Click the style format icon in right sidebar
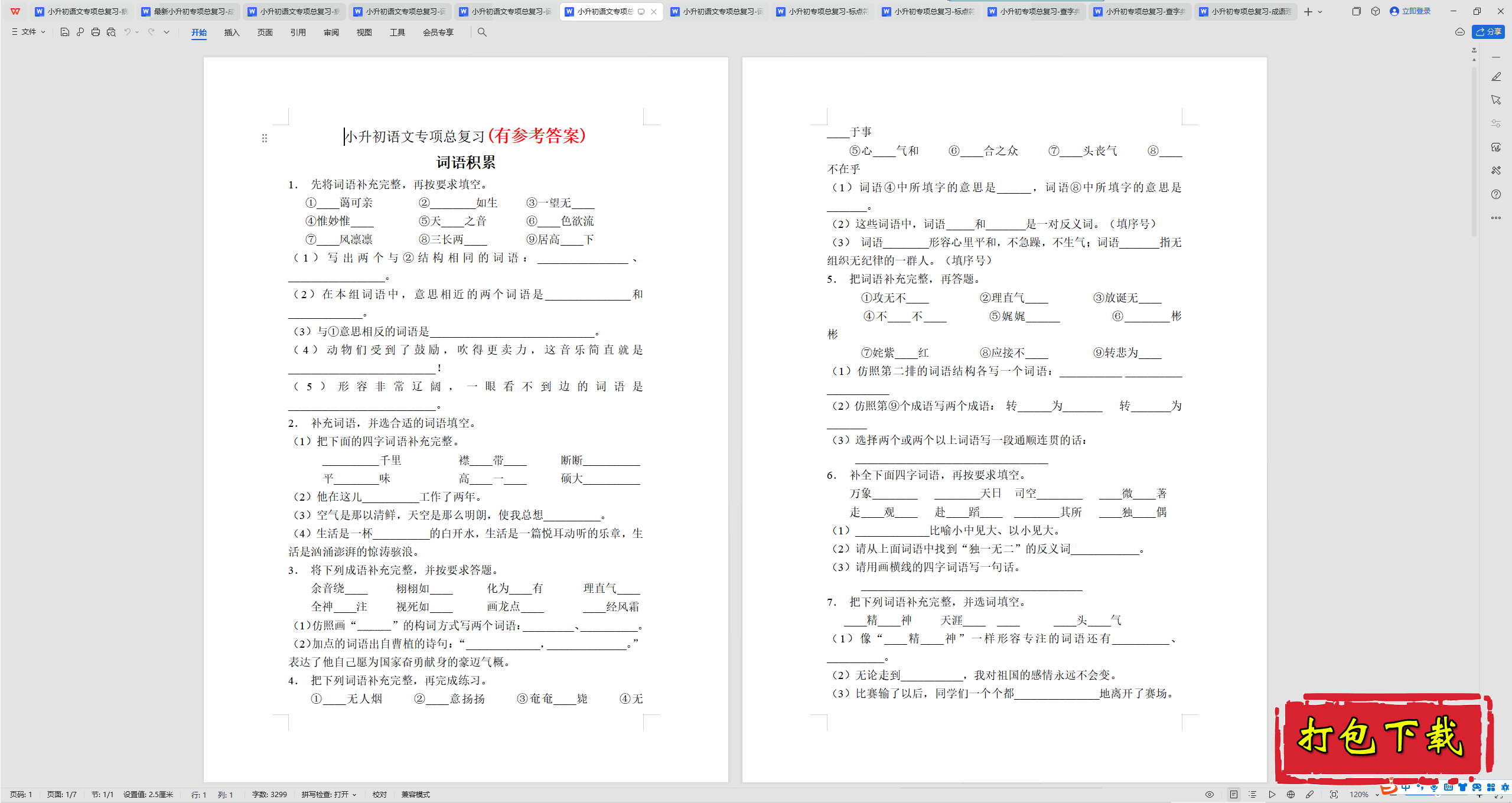The width and height of the screenshot is (1512, 803). click(x=1496, y=147)
